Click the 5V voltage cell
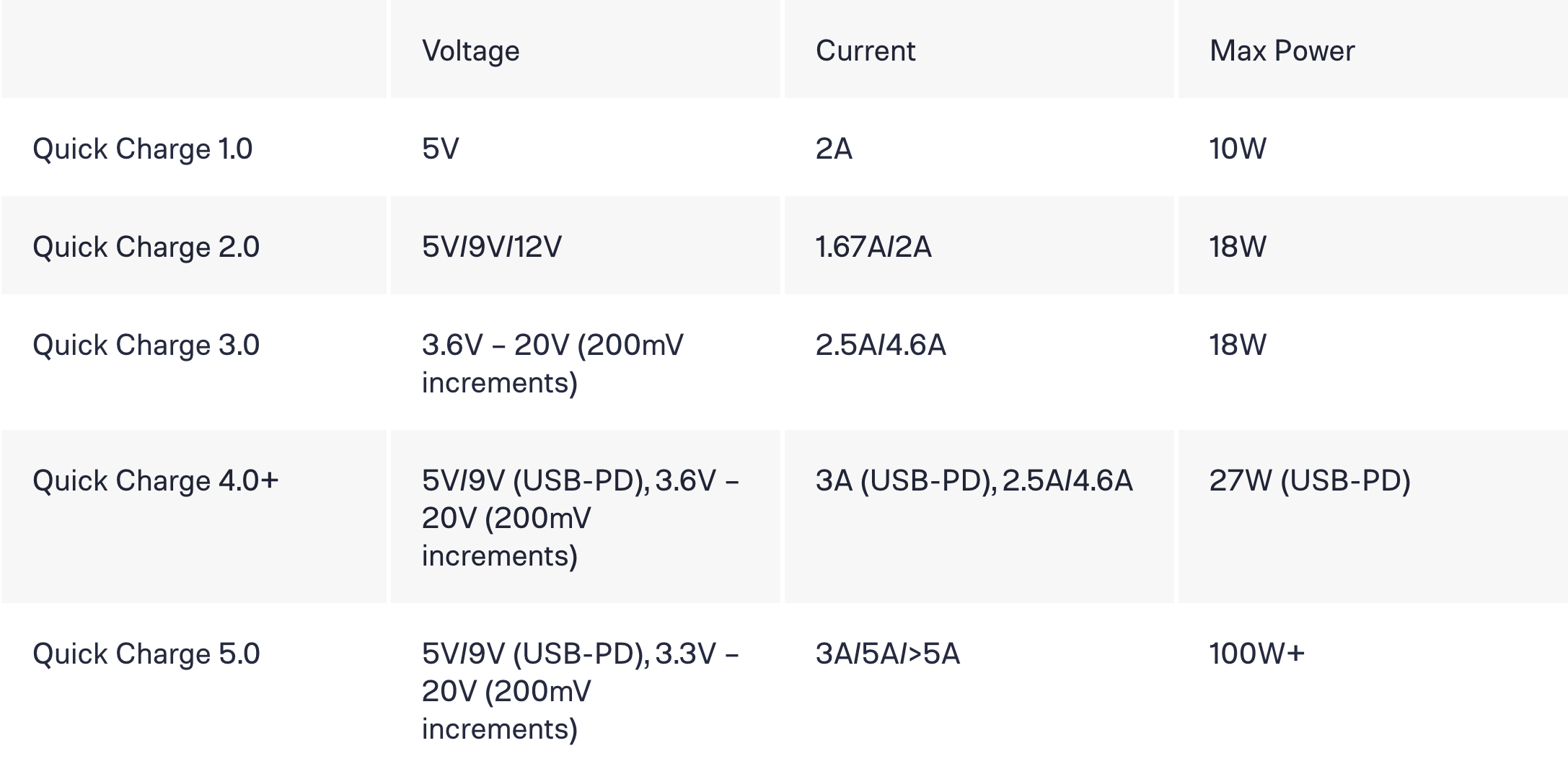The height and width of the screenshot is (769, 1568). click(x=440, y=149)
